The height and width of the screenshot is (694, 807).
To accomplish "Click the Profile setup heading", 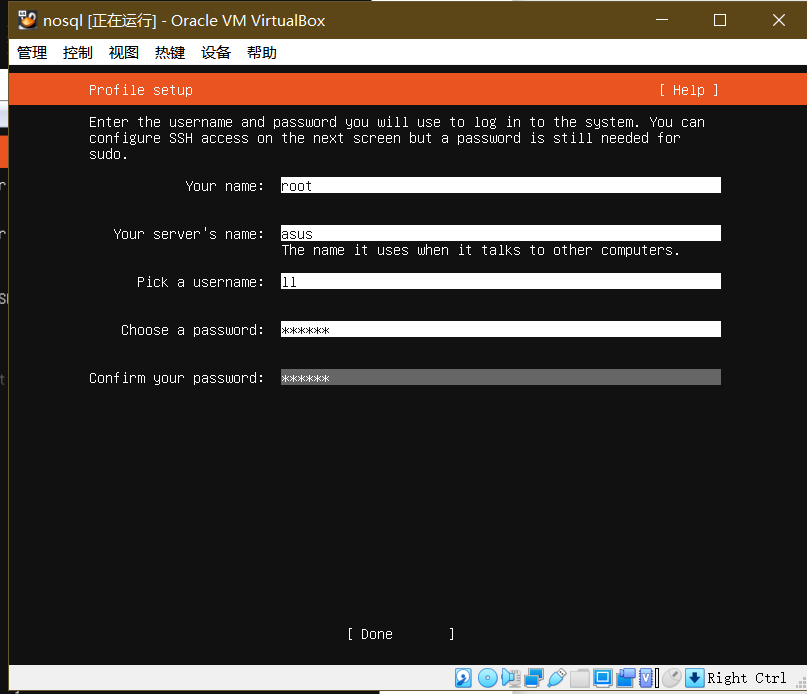I will tap(141, 90).
